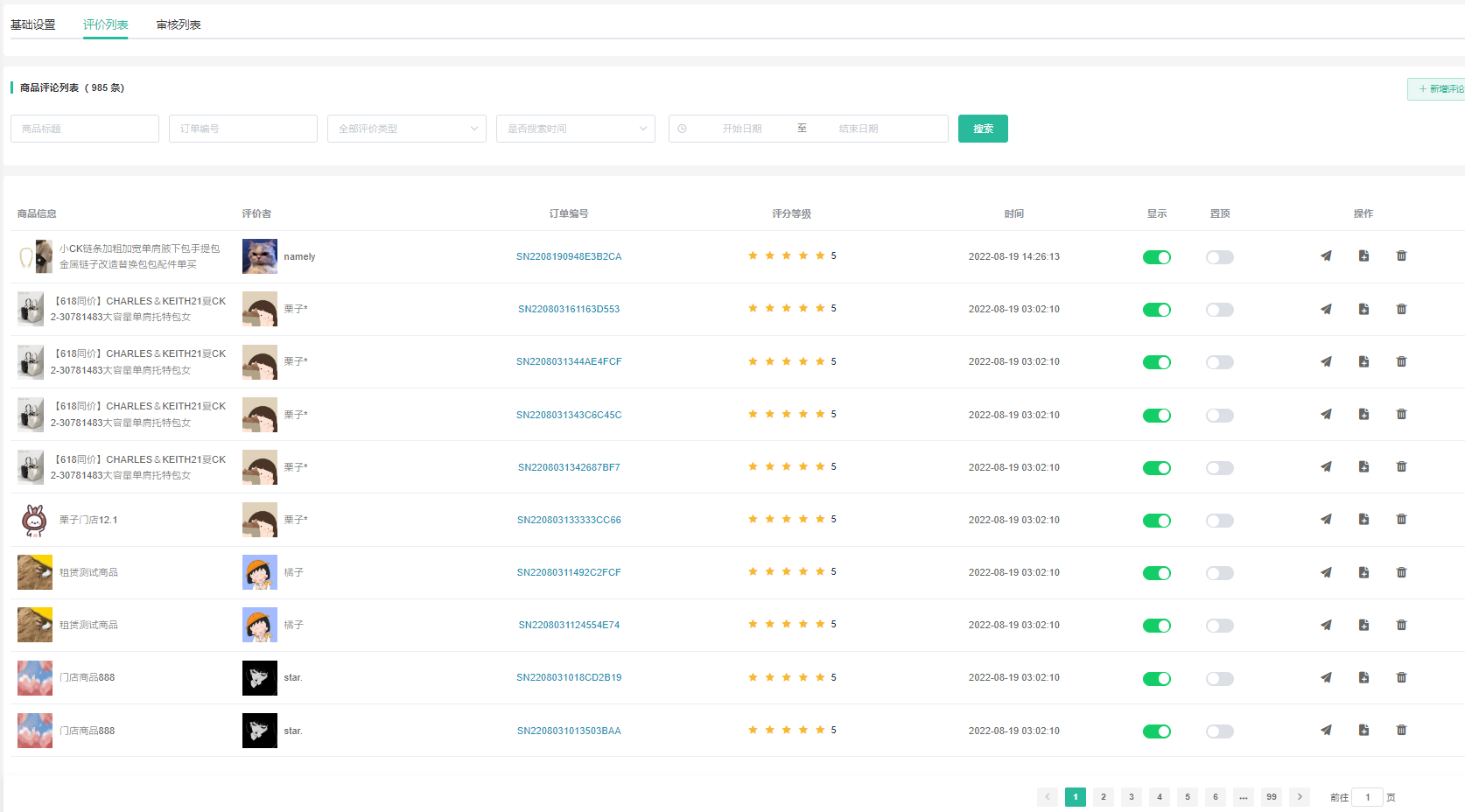1465x812 pixels.
Task: Jump to page 99 in pagination
Action: click(1272, 797)
